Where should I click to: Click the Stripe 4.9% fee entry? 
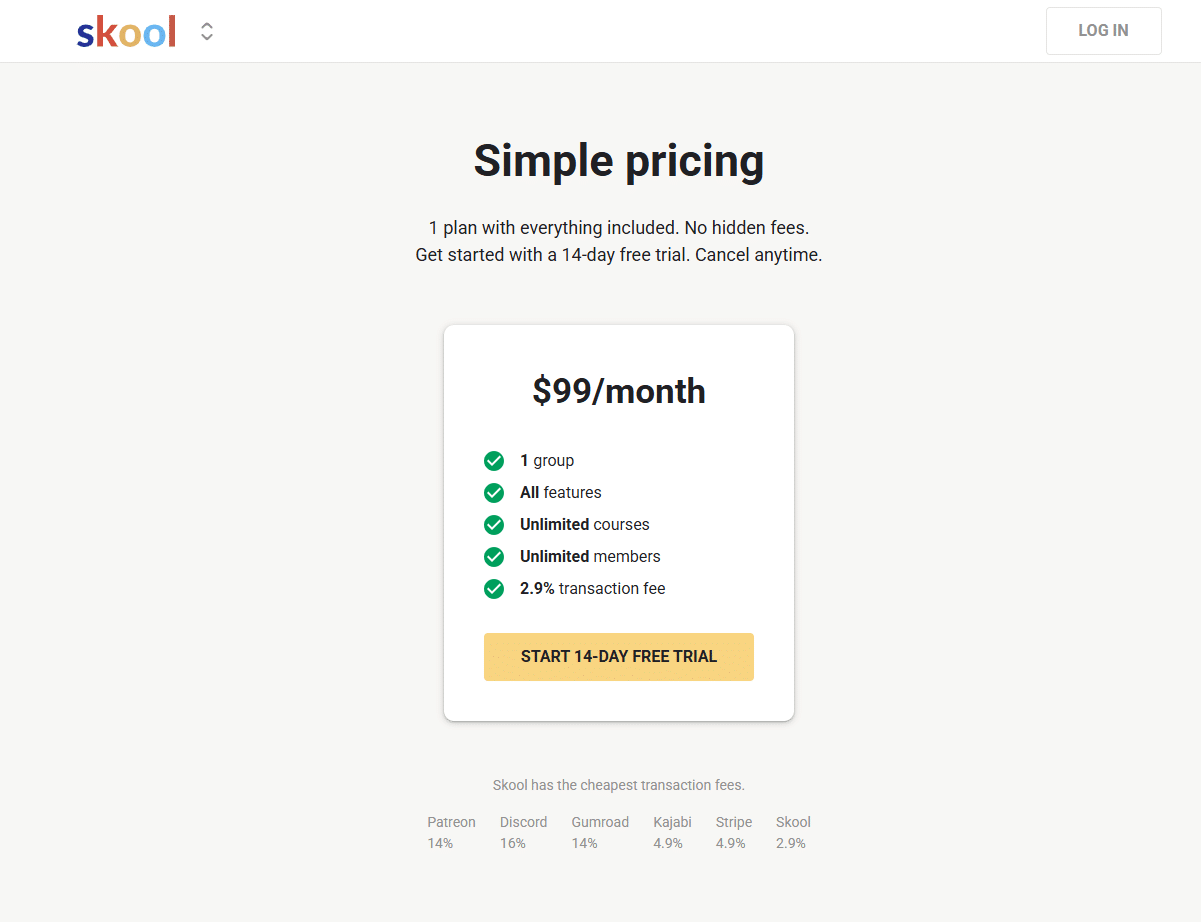click(x=733, y=832)
